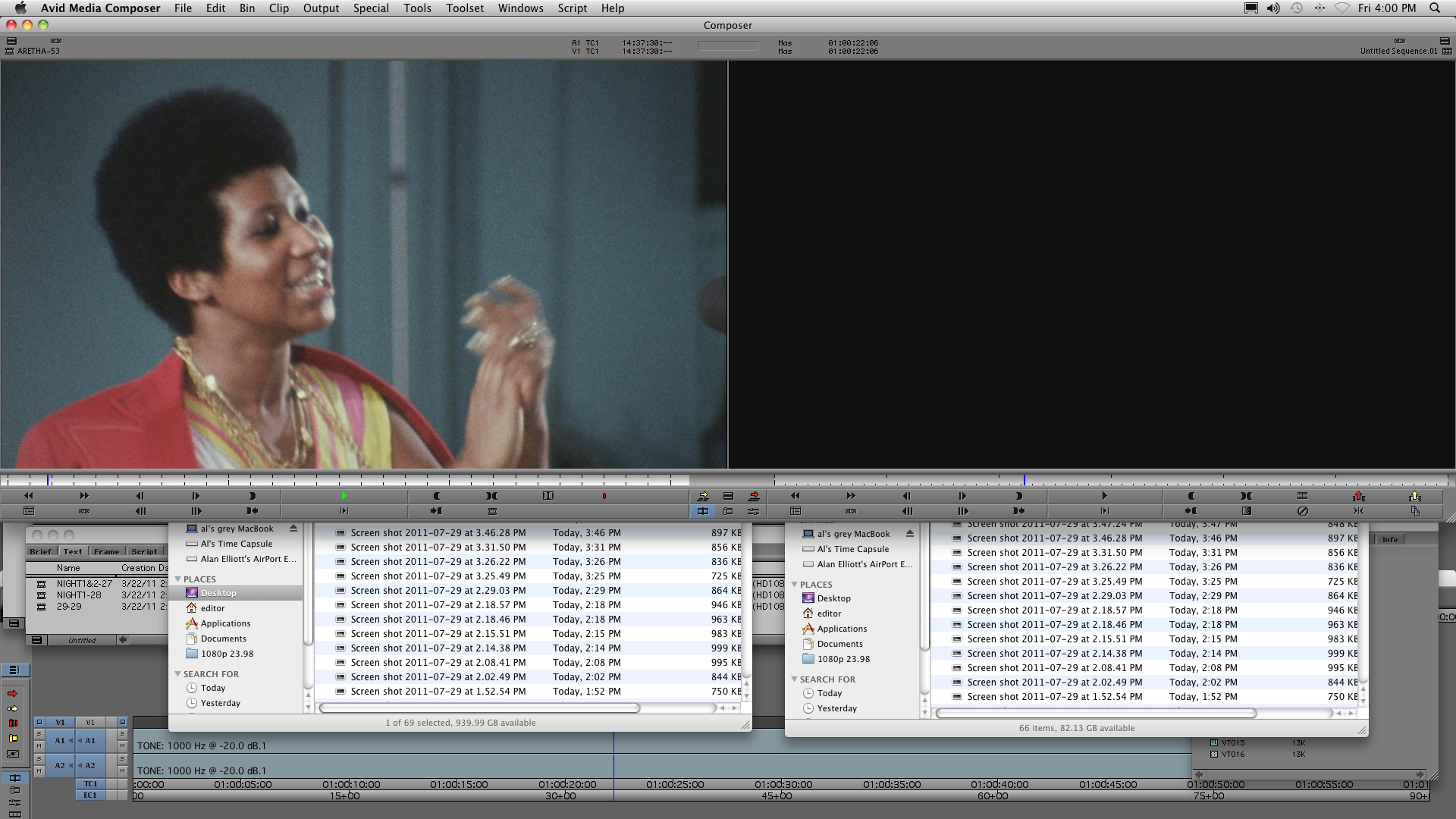Select yellow Extract/Splice-in segment mode arrow
The image size is (1456, 819).
click(x=12, y=708)
